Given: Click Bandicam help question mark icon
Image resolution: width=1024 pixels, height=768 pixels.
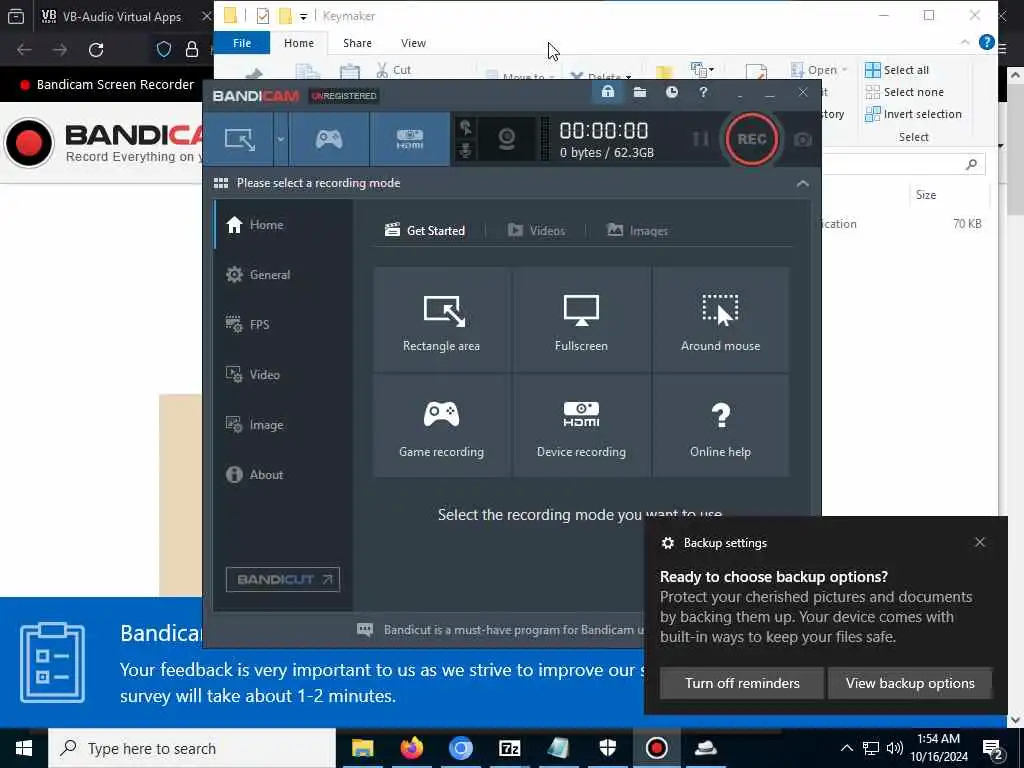Looking at the screenshot, I should (x=703, y=92).
